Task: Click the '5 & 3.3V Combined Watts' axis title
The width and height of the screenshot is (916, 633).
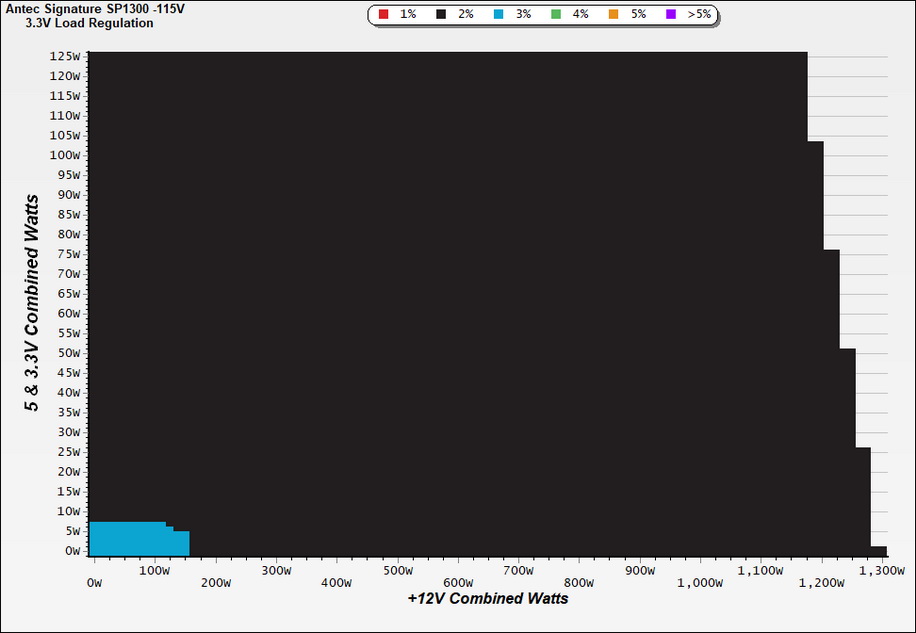Action: (x=32, y=303)
